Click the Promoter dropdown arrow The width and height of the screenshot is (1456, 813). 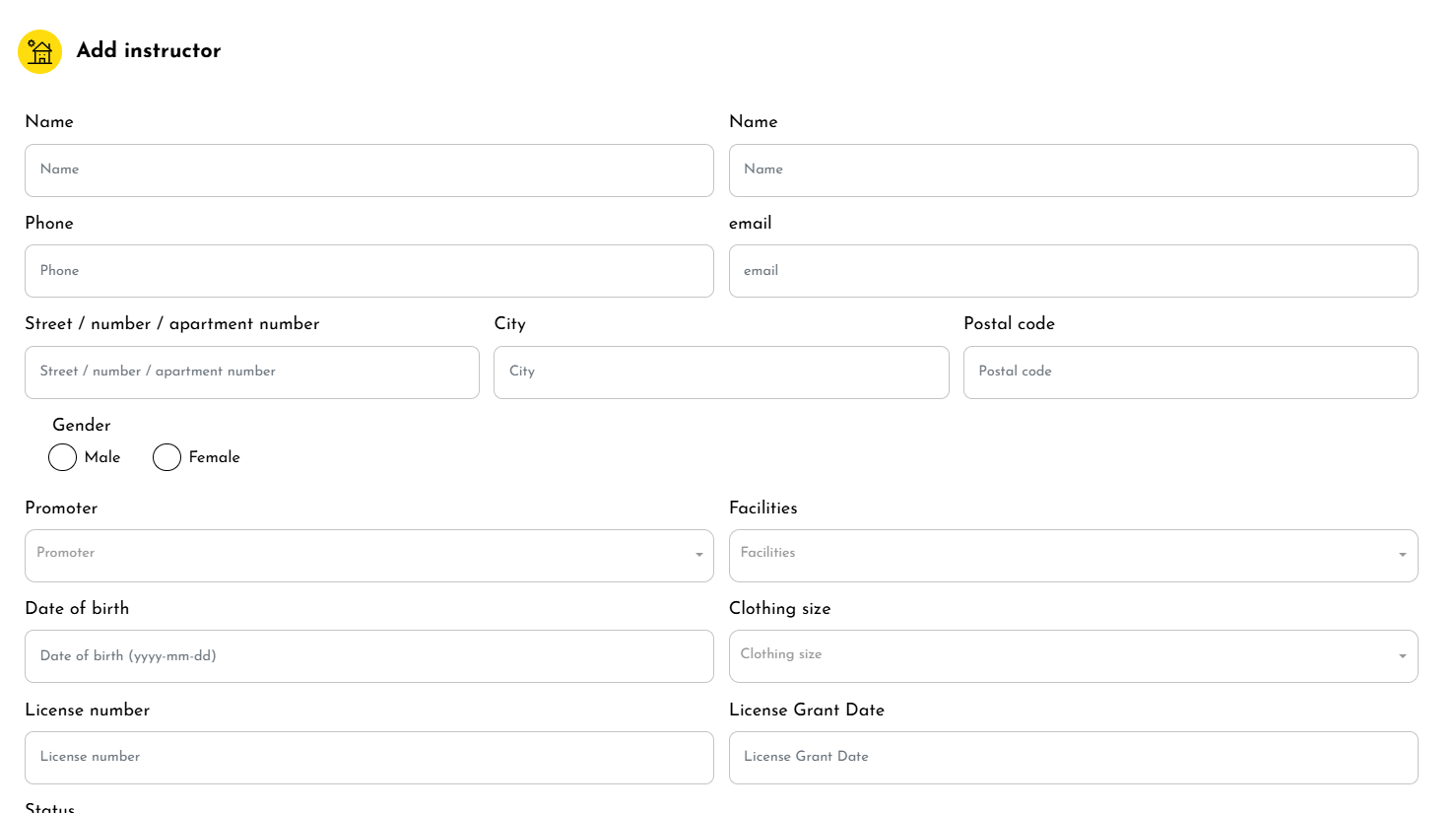click(699, 555)
